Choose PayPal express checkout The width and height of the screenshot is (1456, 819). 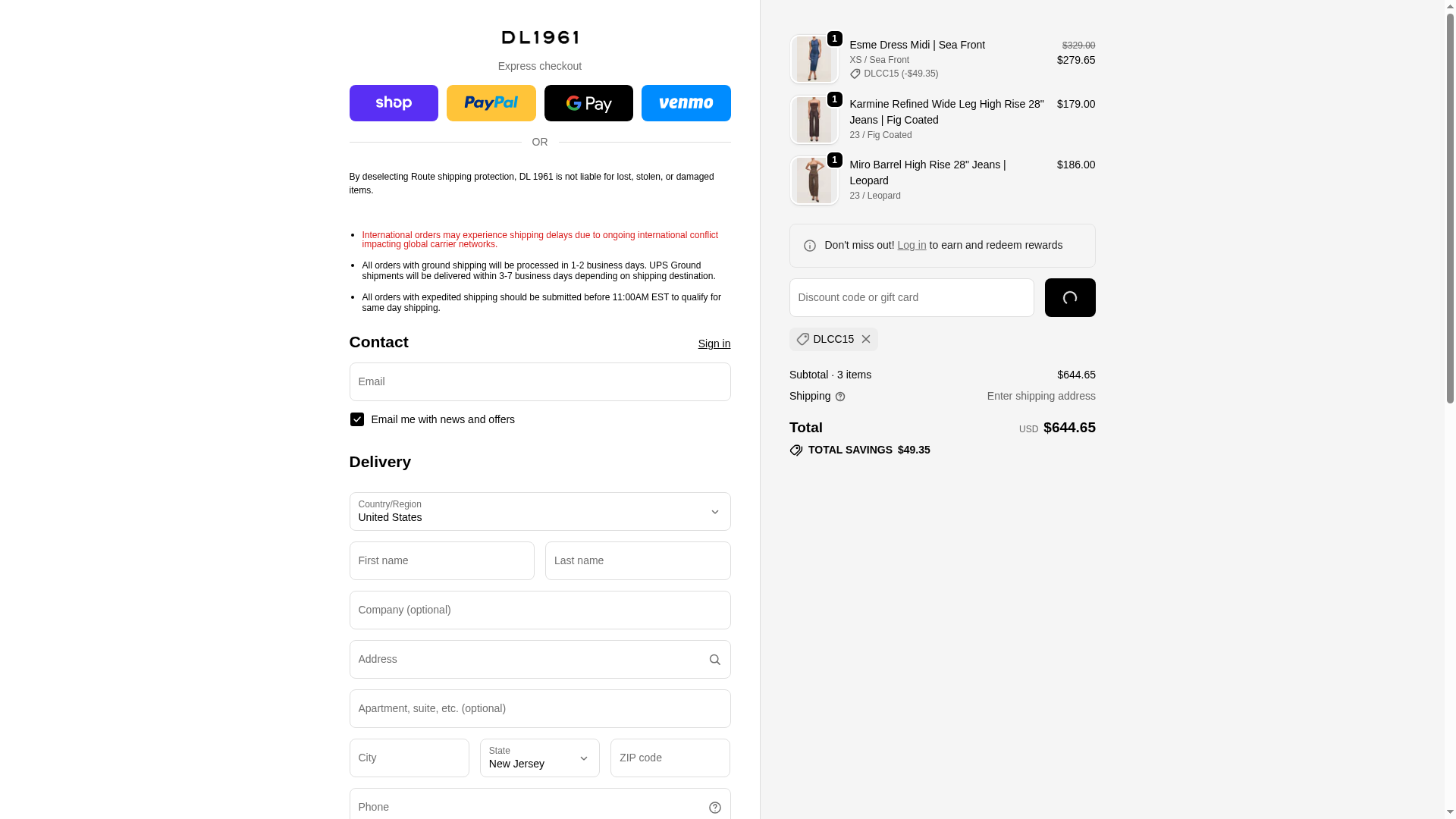491,103
